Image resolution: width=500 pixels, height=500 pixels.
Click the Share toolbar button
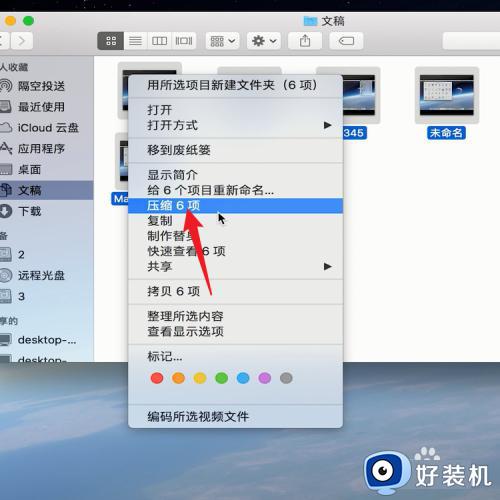(x=305, y=41)
